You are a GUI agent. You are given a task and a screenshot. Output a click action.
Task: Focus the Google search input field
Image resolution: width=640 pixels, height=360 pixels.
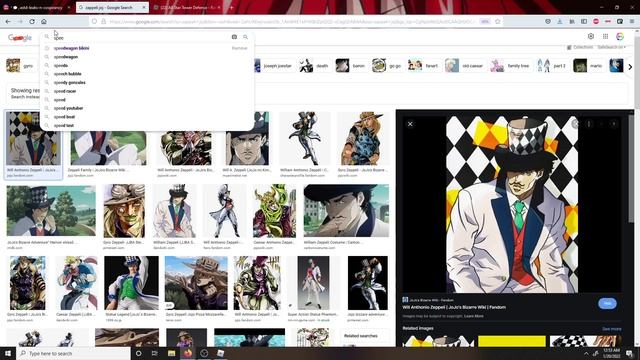coord(141,37)
